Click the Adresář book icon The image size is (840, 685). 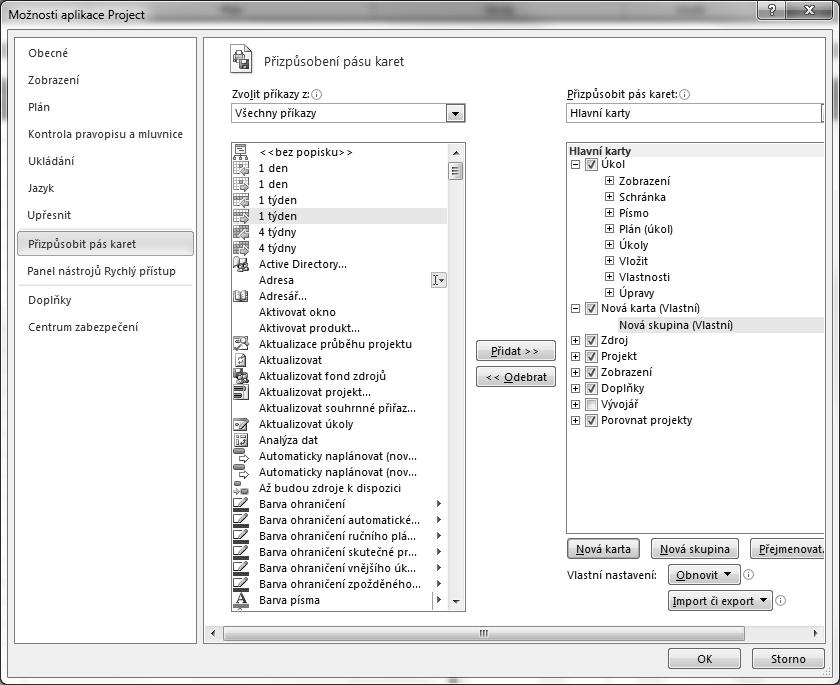click(241, 296)
